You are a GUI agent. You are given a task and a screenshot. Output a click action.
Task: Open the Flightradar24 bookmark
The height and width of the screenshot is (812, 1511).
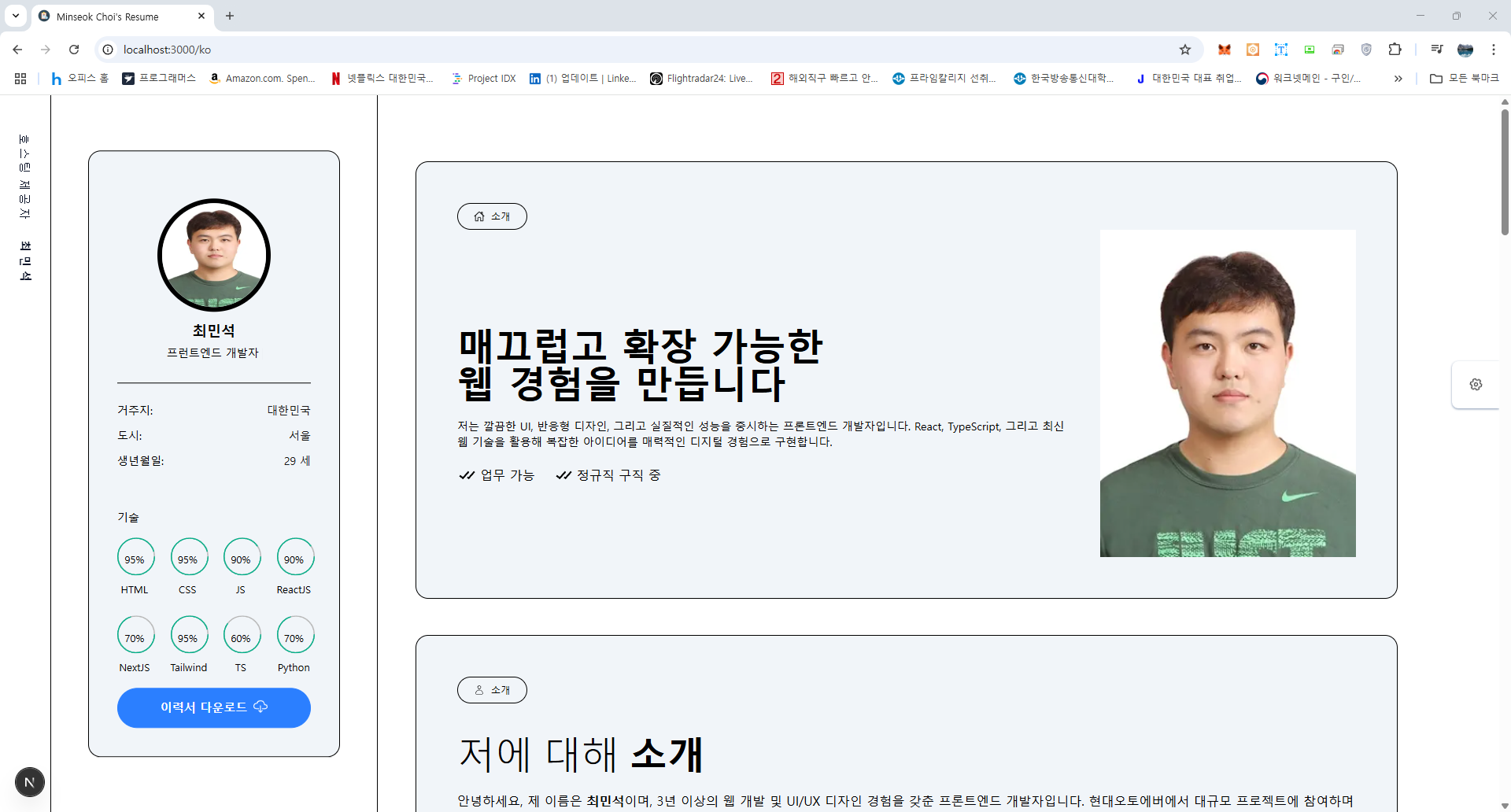(x=701, y=79)
